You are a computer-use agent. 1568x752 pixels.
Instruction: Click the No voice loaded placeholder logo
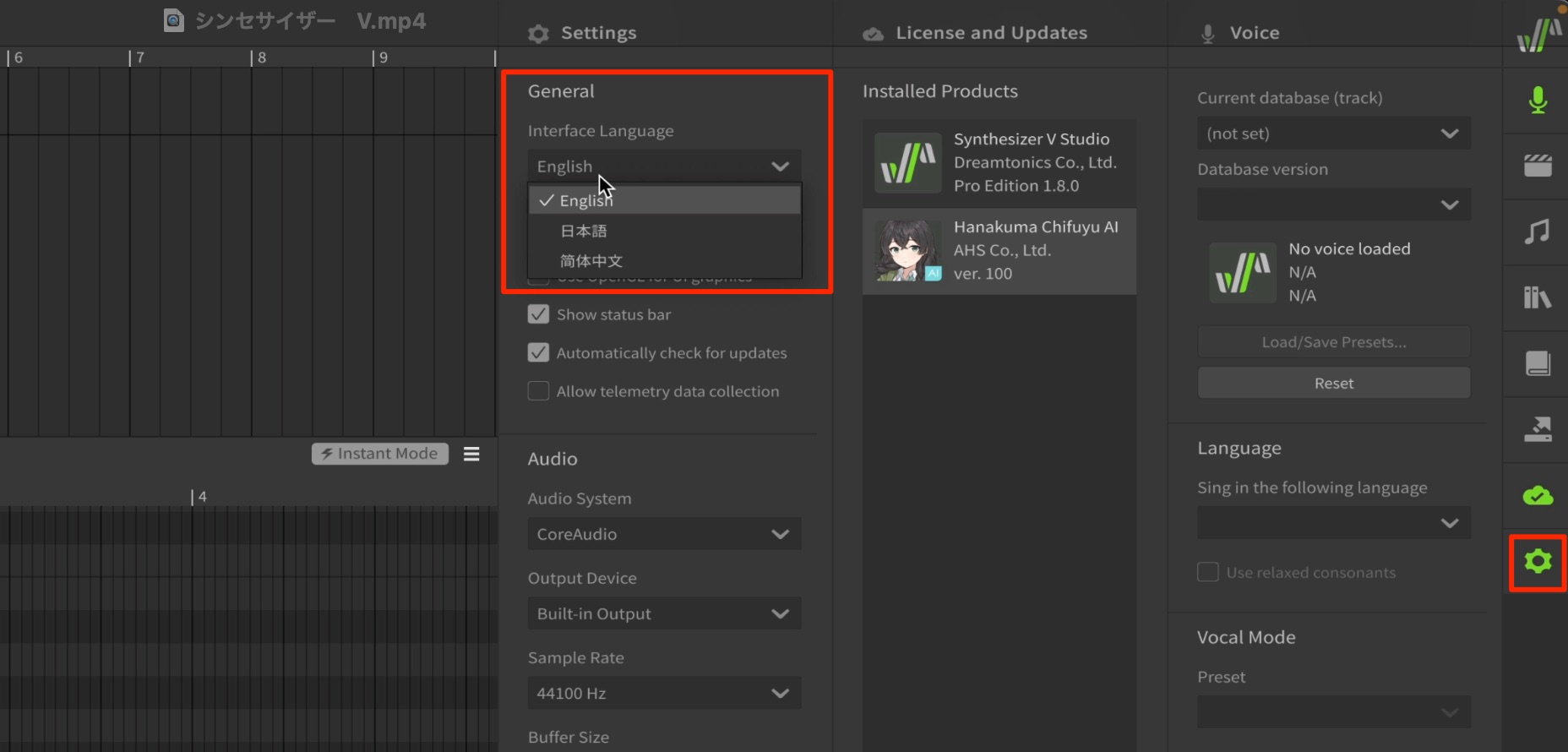(1242, 273)
